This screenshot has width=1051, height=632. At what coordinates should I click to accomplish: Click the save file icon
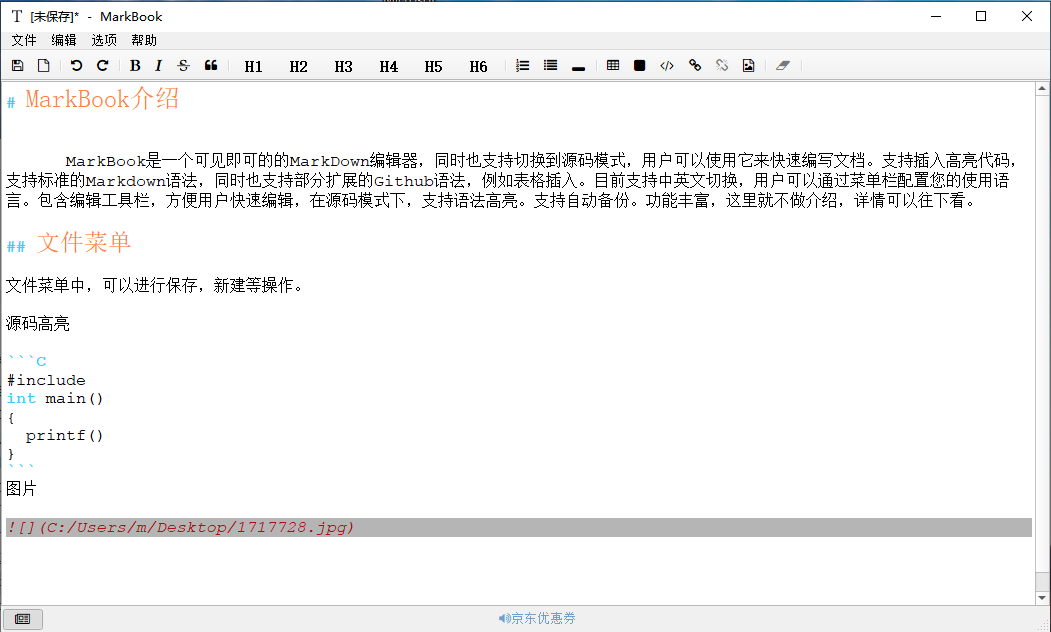tap(18, 66)
